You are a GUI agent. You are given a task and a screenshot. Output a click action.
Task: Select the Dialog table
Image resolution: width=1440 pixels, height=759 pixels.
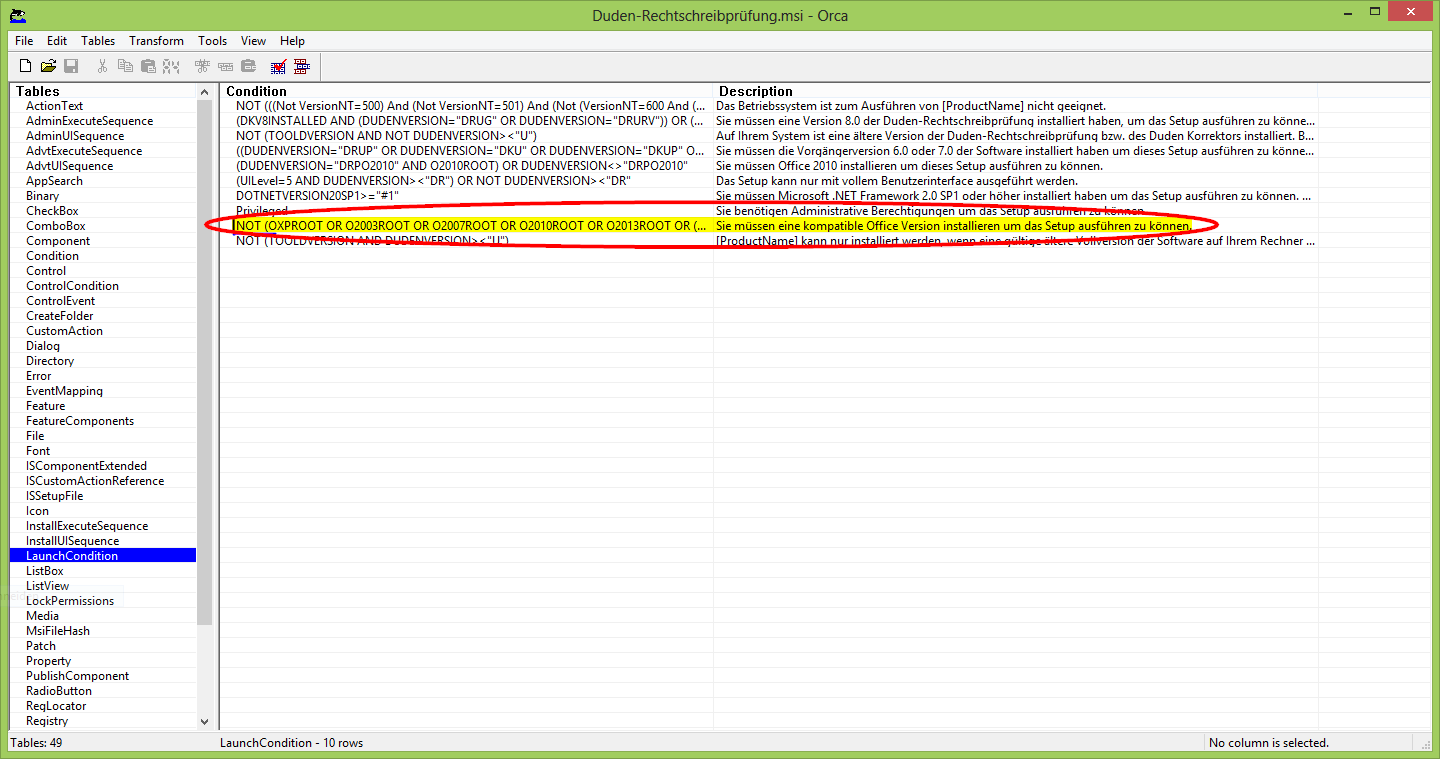click(x=43, y=346)
